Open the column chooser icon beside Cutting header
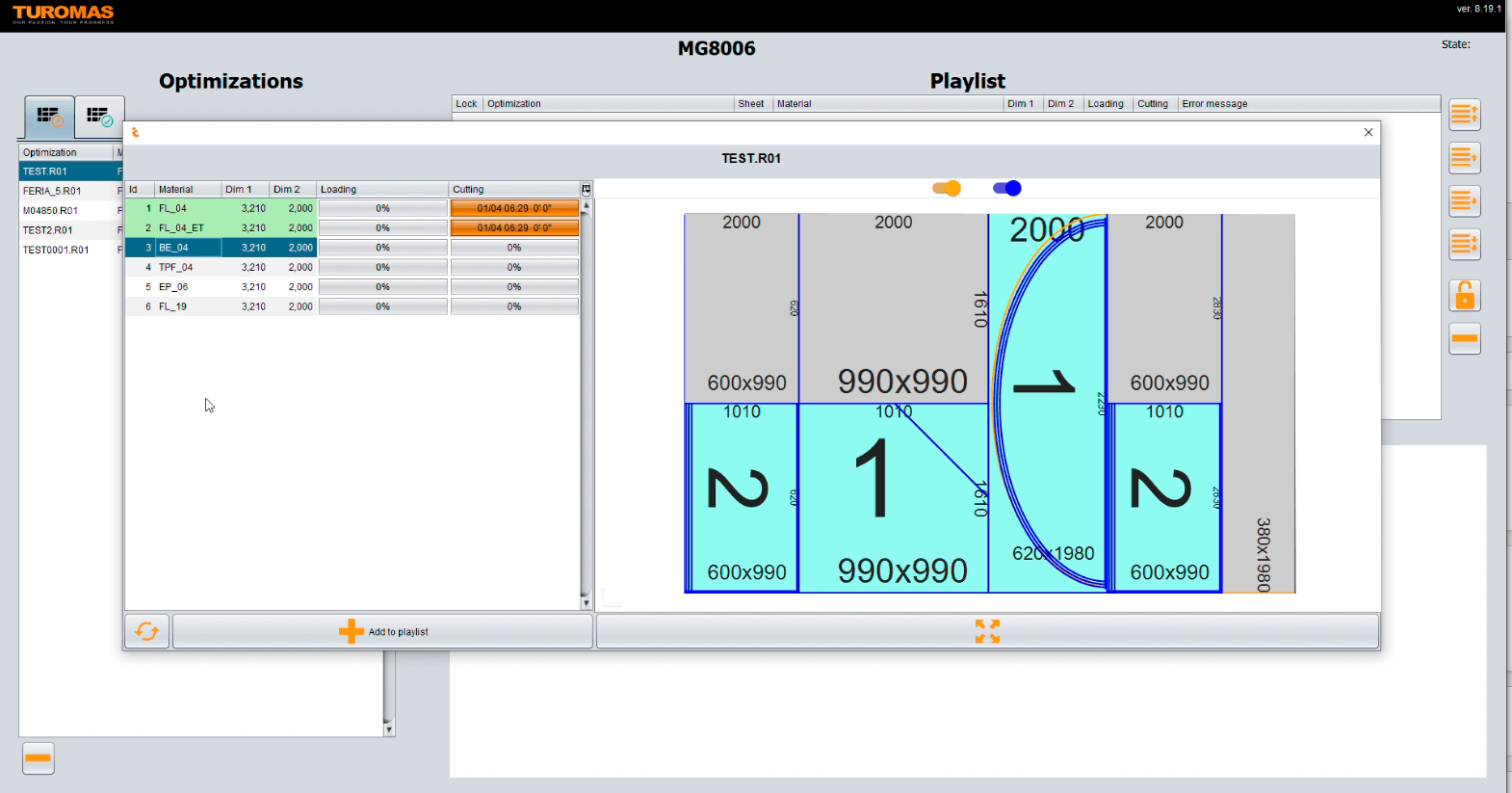 click(586, 190)
